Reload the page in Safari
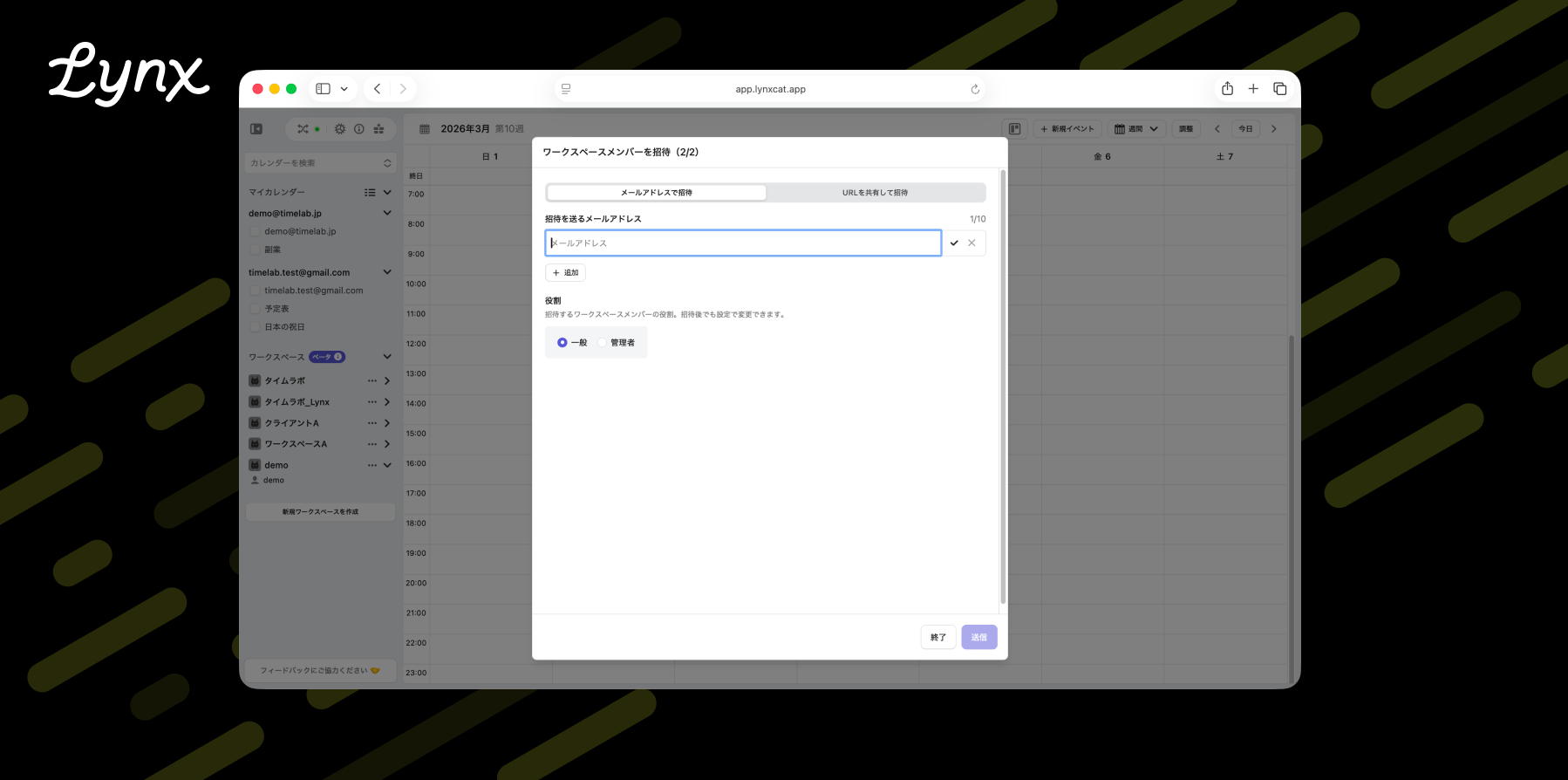The width and height of the screenshot is (1568, 780). [975, 89]
